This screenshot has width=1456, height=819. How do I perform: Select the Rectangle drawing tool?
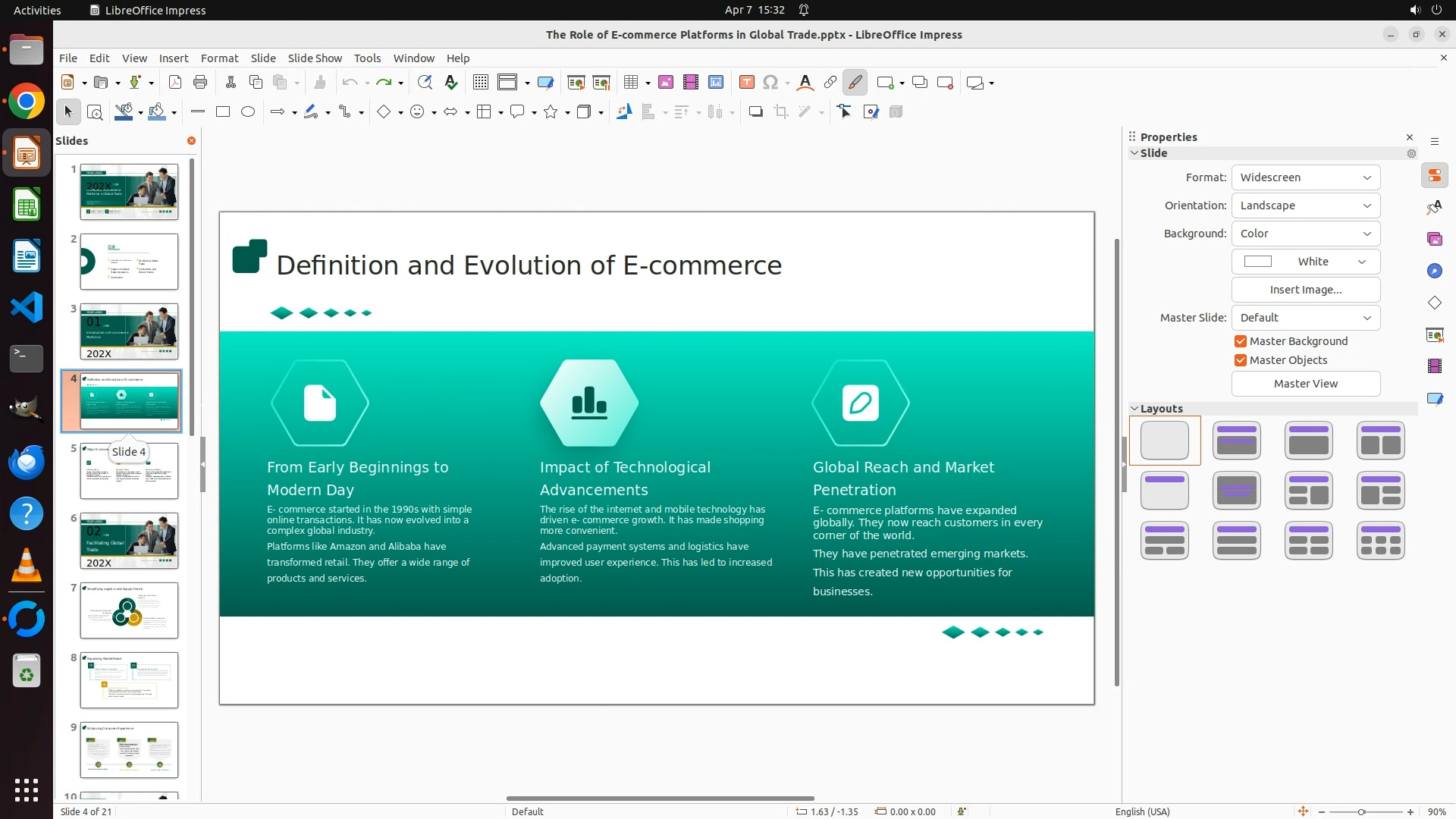(x=223, y=112)
